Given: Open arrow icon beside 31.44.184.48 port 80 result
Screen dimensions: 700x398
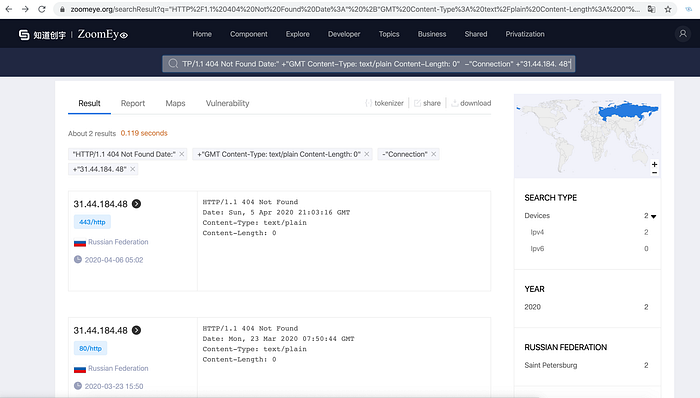Looking at the screenshot, I should click(137, 330).
